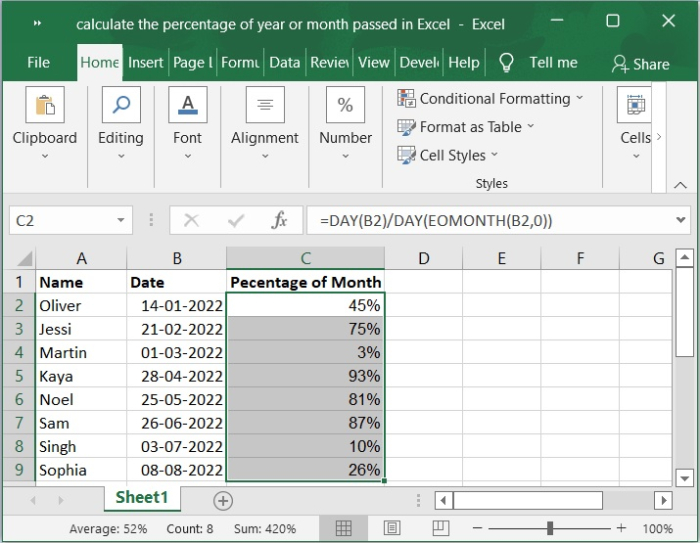Image resolution: width=700 pixels, height=543 pixels.
Task: Open the Clipboard paste icon group
Action: coord(45,105)
